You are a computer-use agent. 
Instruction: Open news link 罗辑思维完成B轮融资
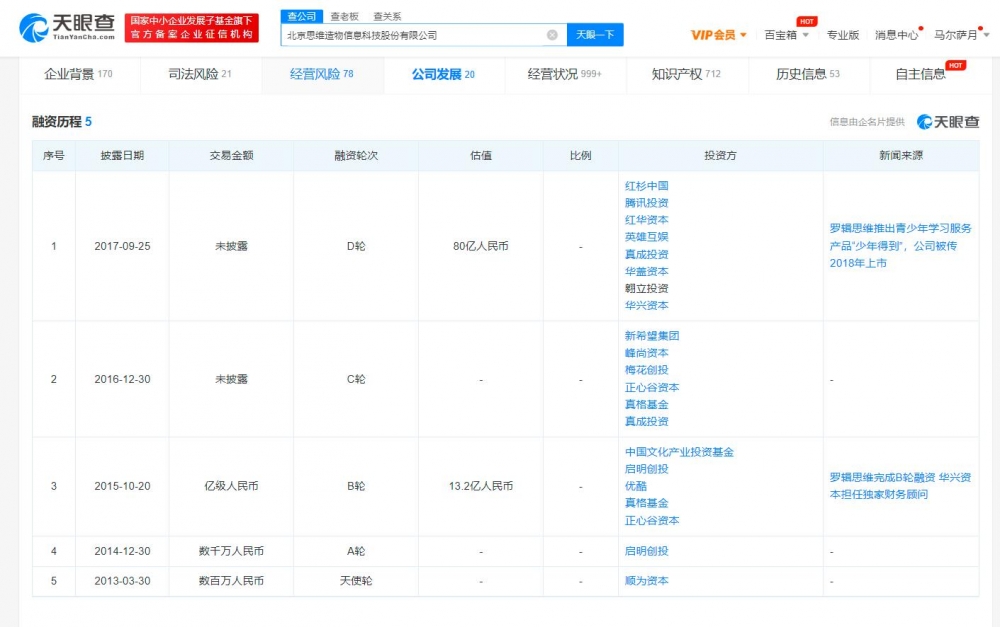point(900,486)
